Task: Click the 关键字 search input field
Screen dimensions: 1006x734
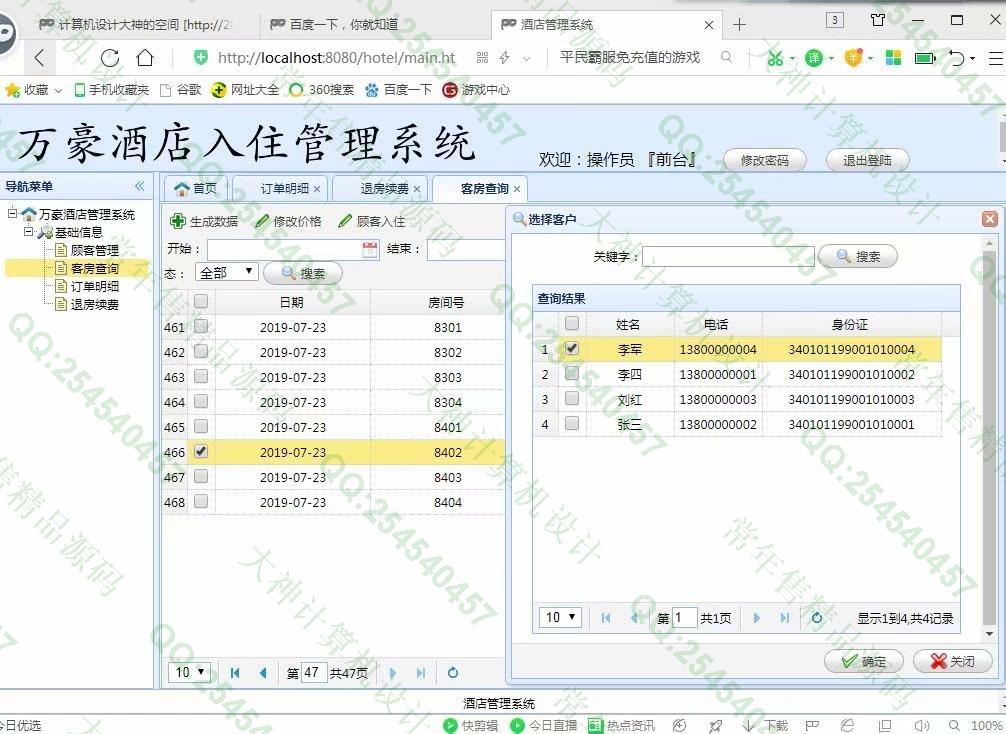Action: [727, 257]
